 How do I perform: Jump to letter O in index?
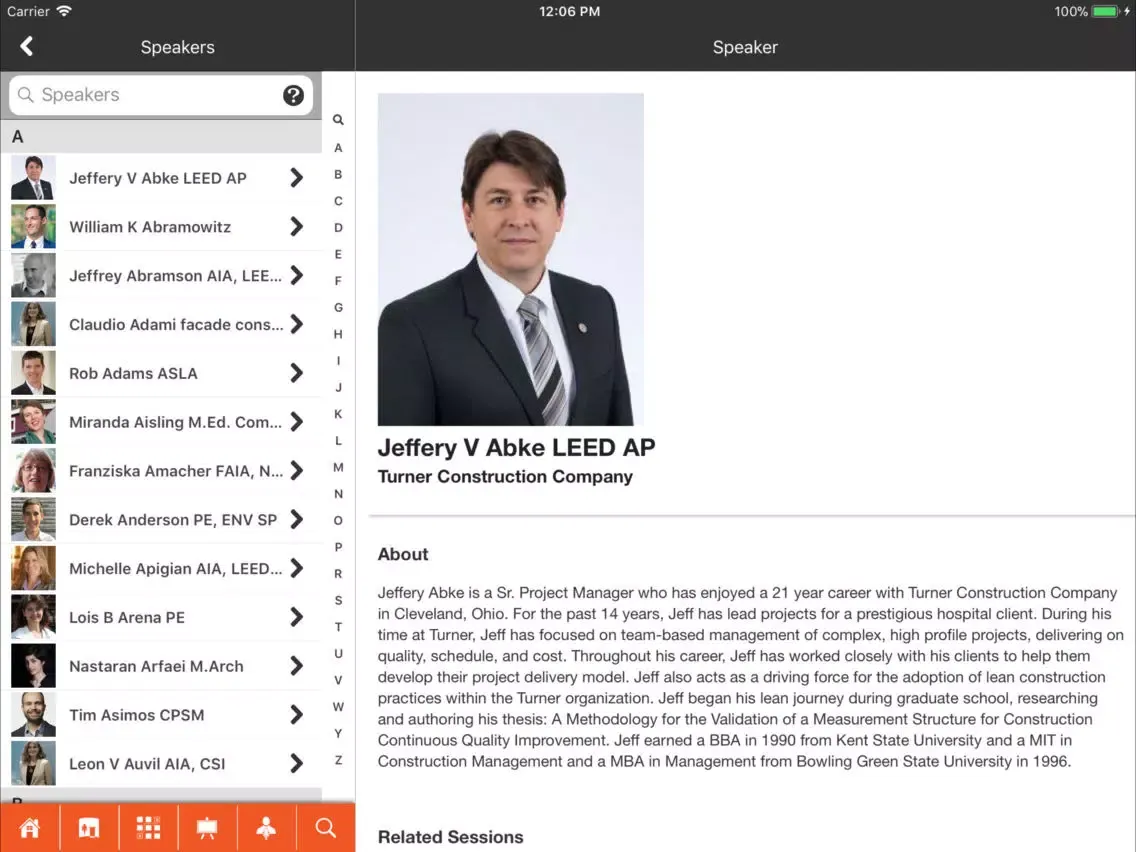338,520
